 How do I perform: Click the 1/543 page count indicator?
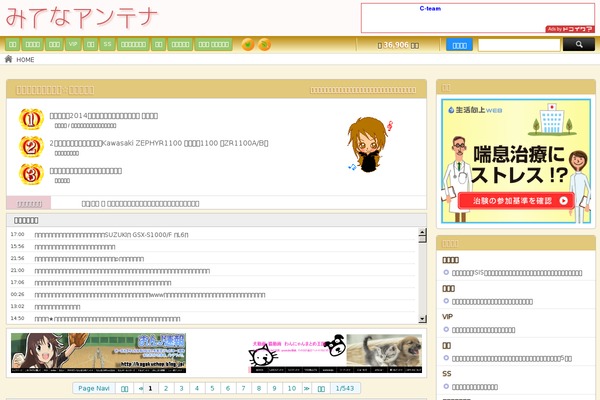345,388
